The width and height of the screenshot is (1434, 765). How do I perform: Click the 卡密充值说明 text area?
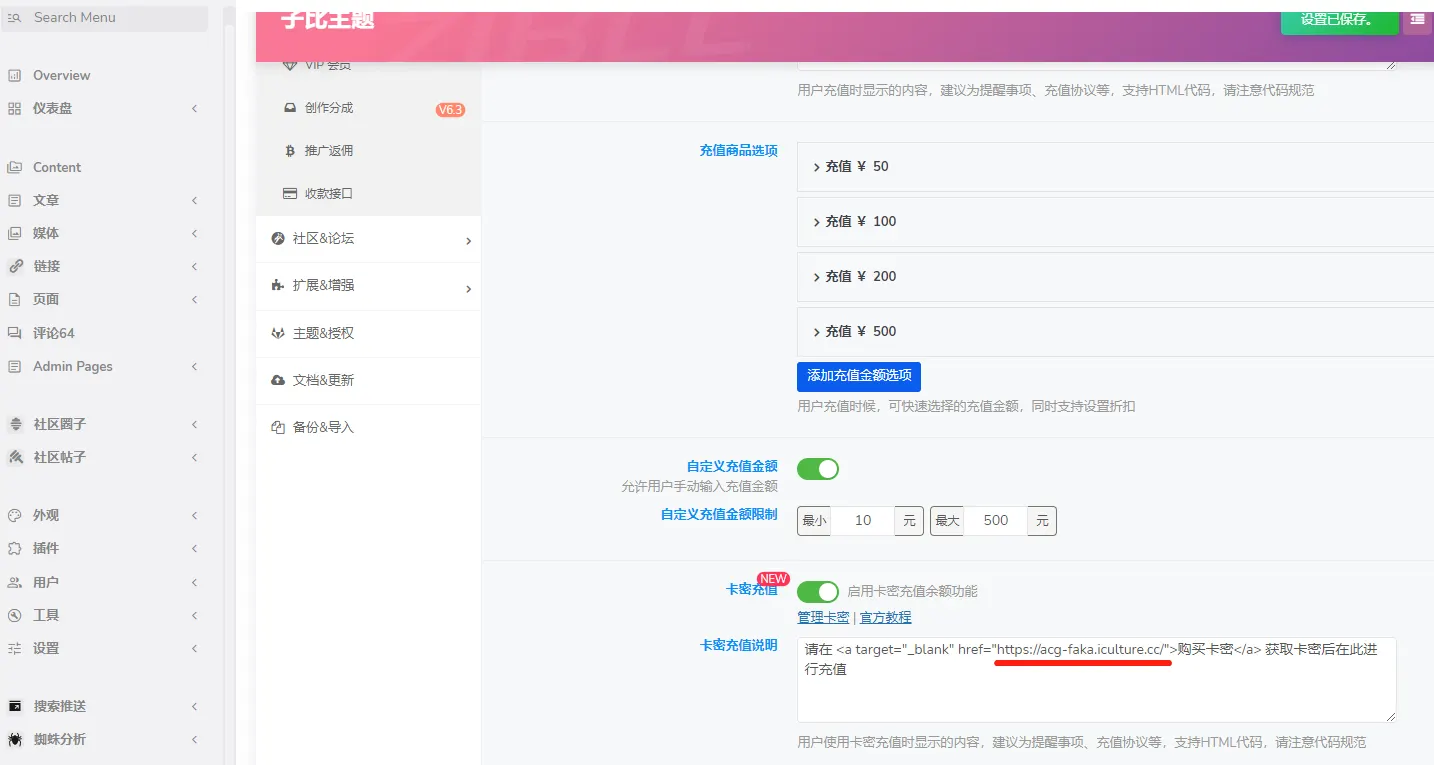[1097, 680]
